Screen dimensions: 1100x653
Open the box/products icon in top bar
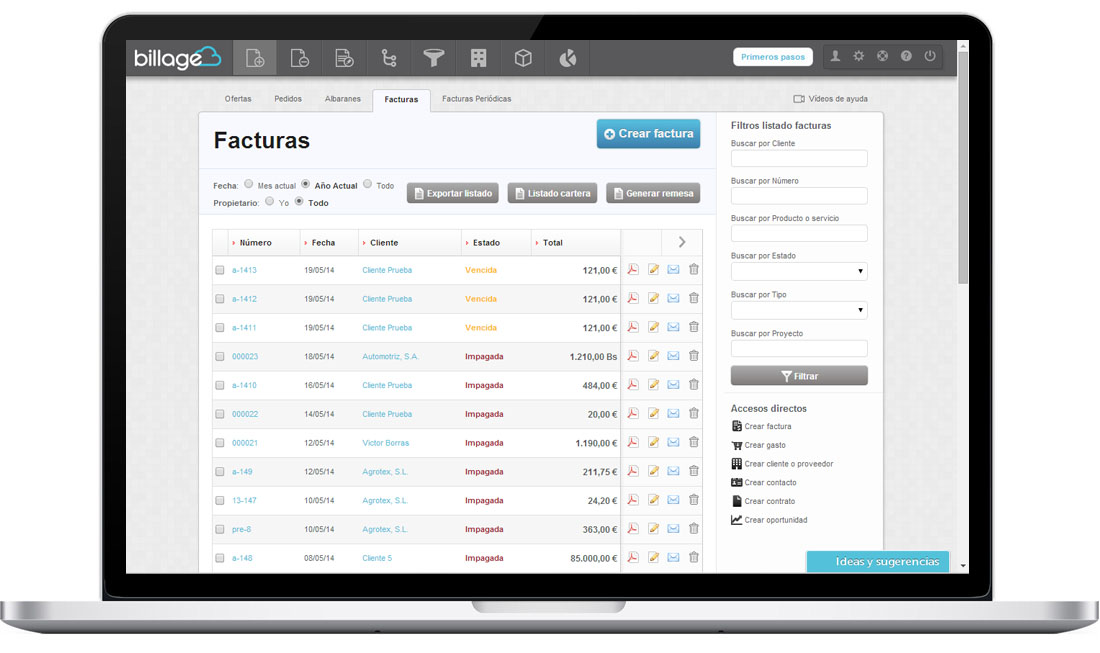point(523,58)
